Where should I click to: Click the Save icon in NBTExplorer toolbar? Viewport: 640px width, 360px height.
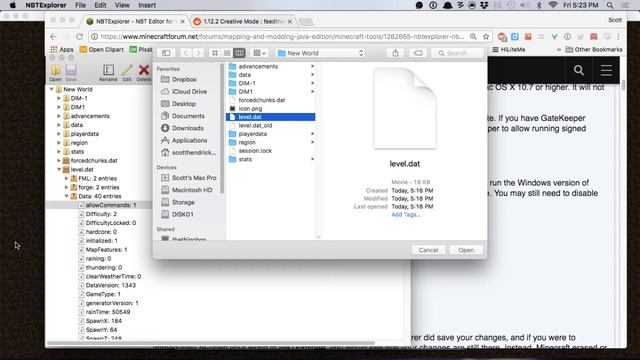pos(71,71)
